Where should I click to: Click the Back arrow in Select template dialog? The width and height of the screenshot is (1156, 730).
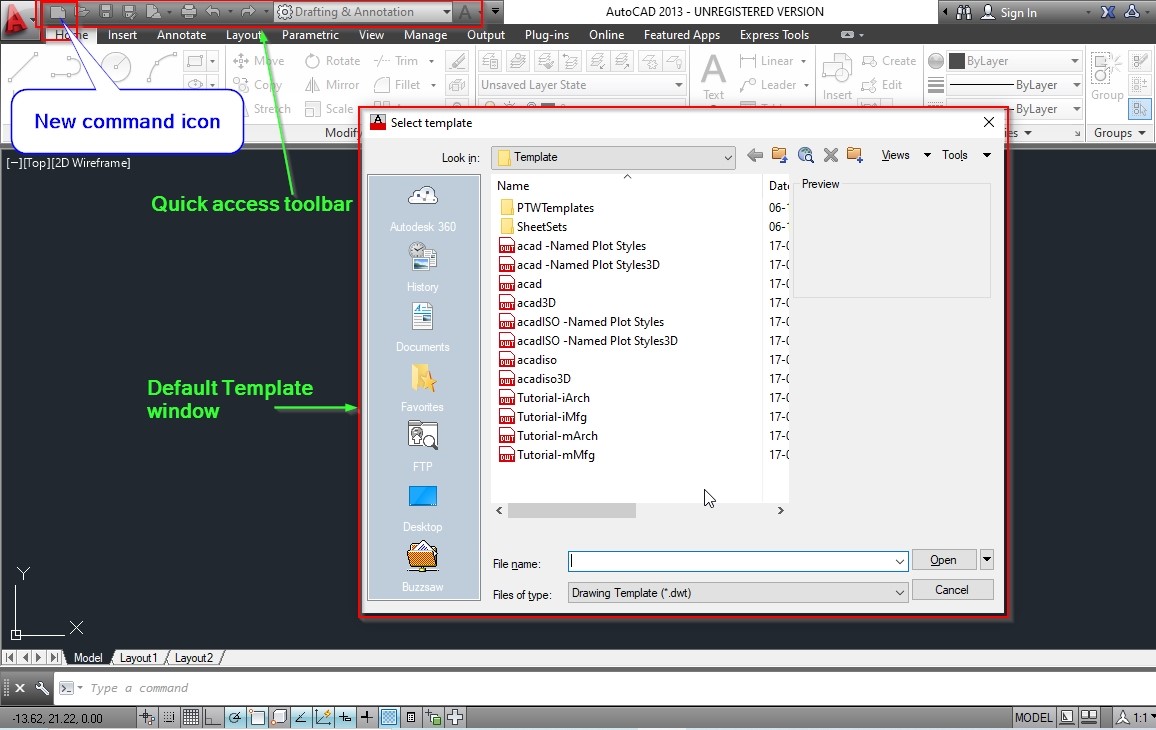(x=755, y=155)
